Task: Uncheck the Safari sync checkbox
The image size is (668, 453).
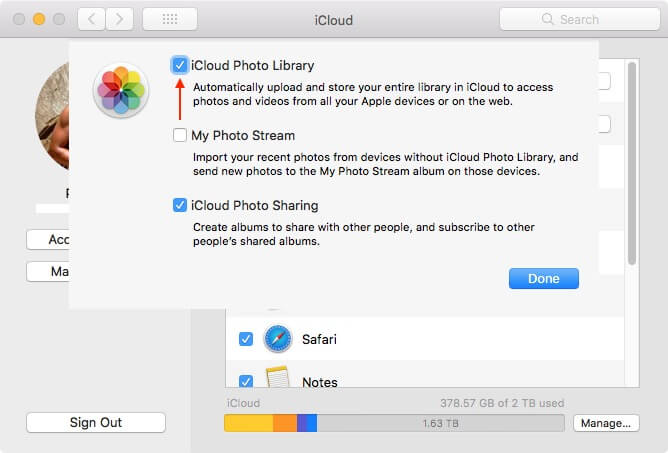Action: coord(245,339)
